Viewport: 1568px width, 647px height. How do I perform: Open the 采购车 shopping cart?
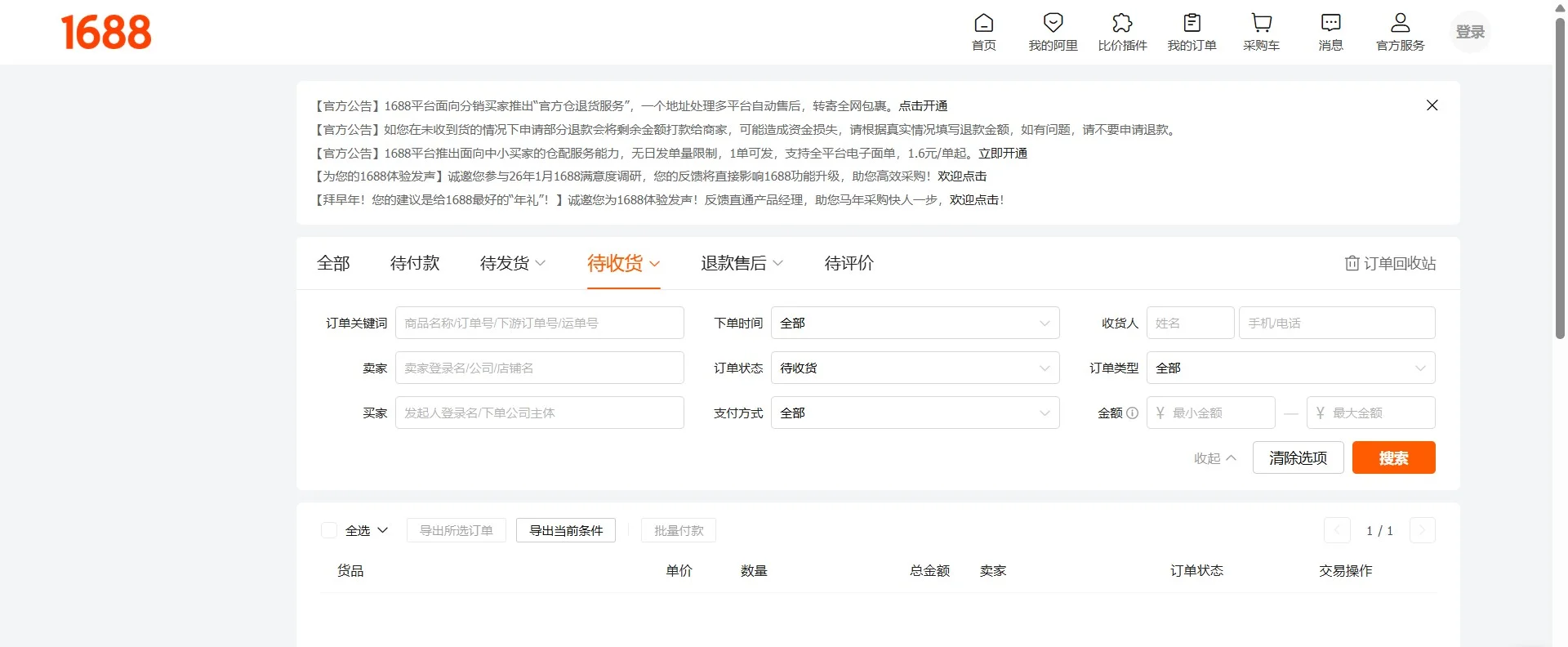click(x=1261, y=24)
